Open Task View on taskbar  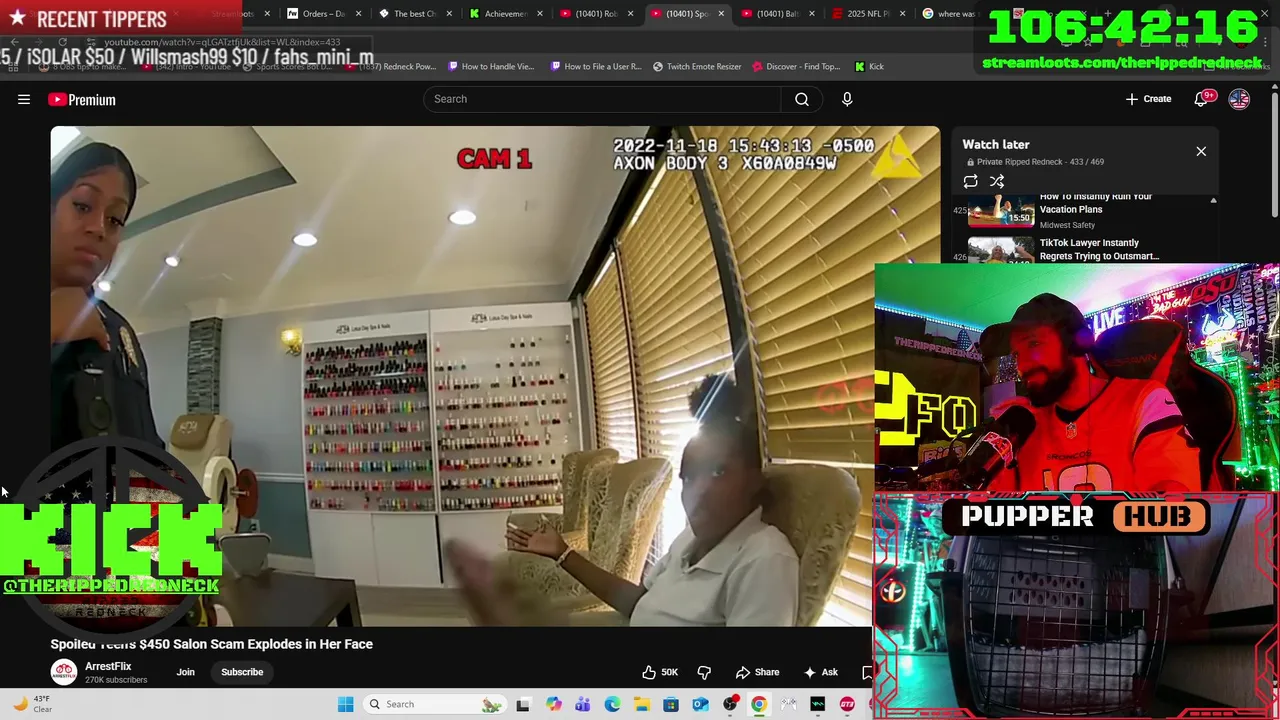click(522, 704)
